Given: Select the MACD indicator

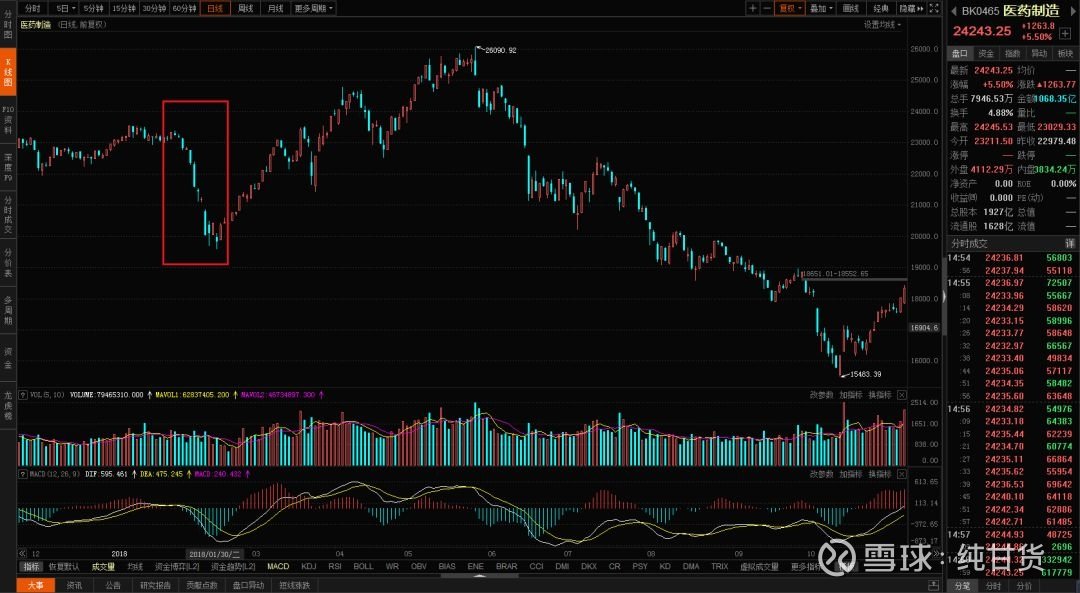Looking at the screenshot, I should click(278, 566).
